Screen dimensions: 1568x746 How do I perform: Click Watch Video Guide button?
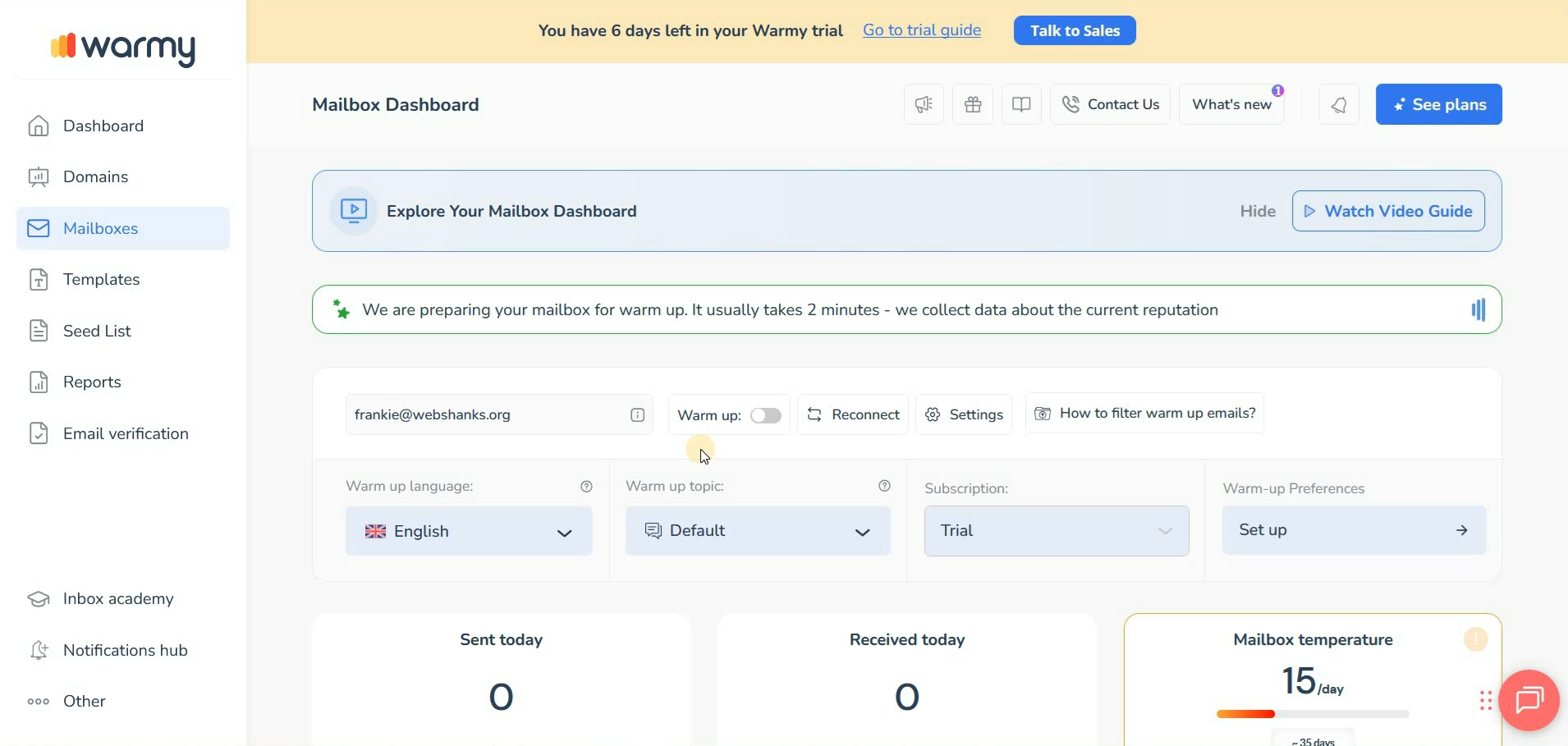point(1388,211)
